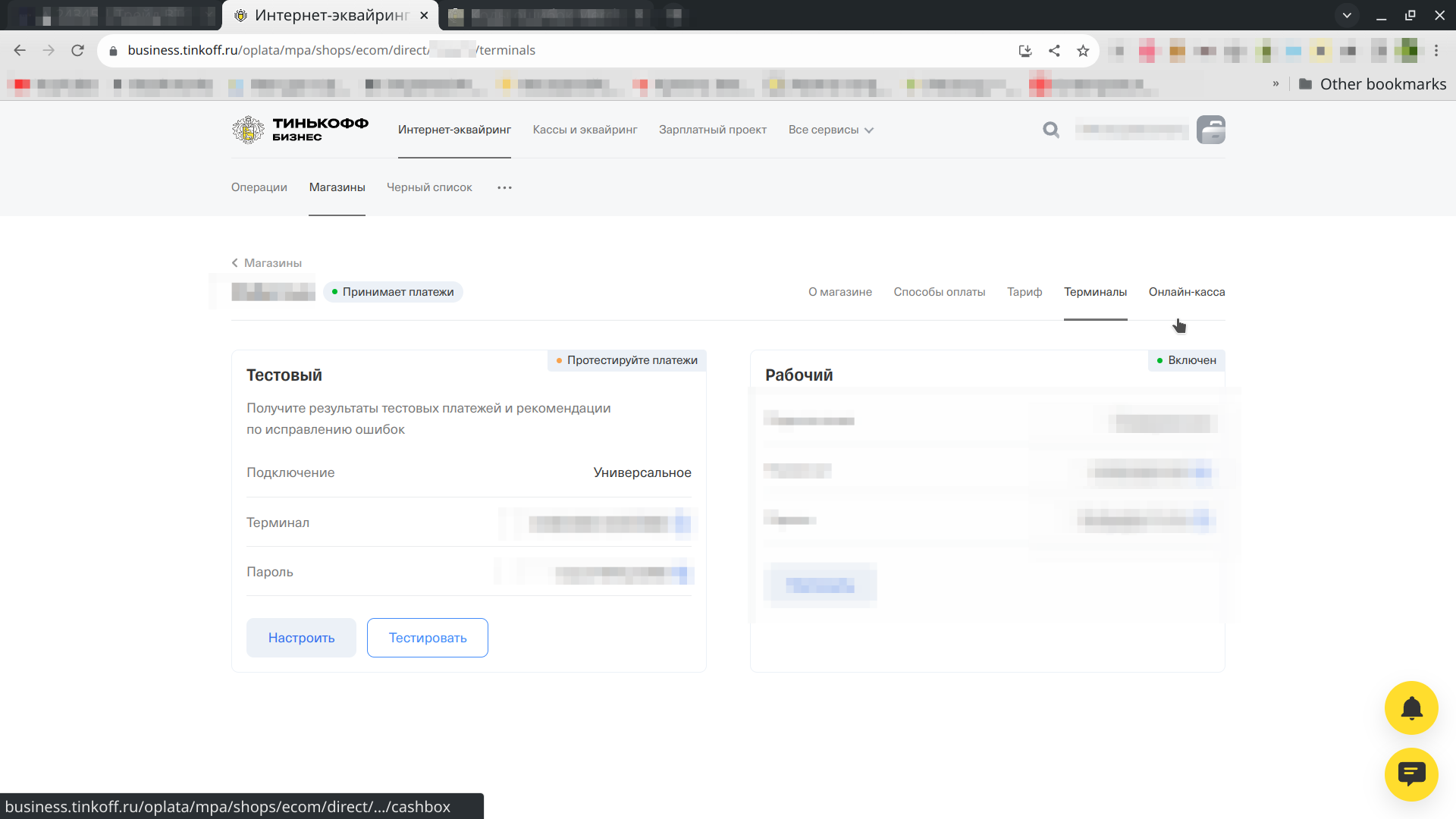Click the Рабочий terminal heading
This screenshot has height=819, width=1456.
tap(799, 375)
